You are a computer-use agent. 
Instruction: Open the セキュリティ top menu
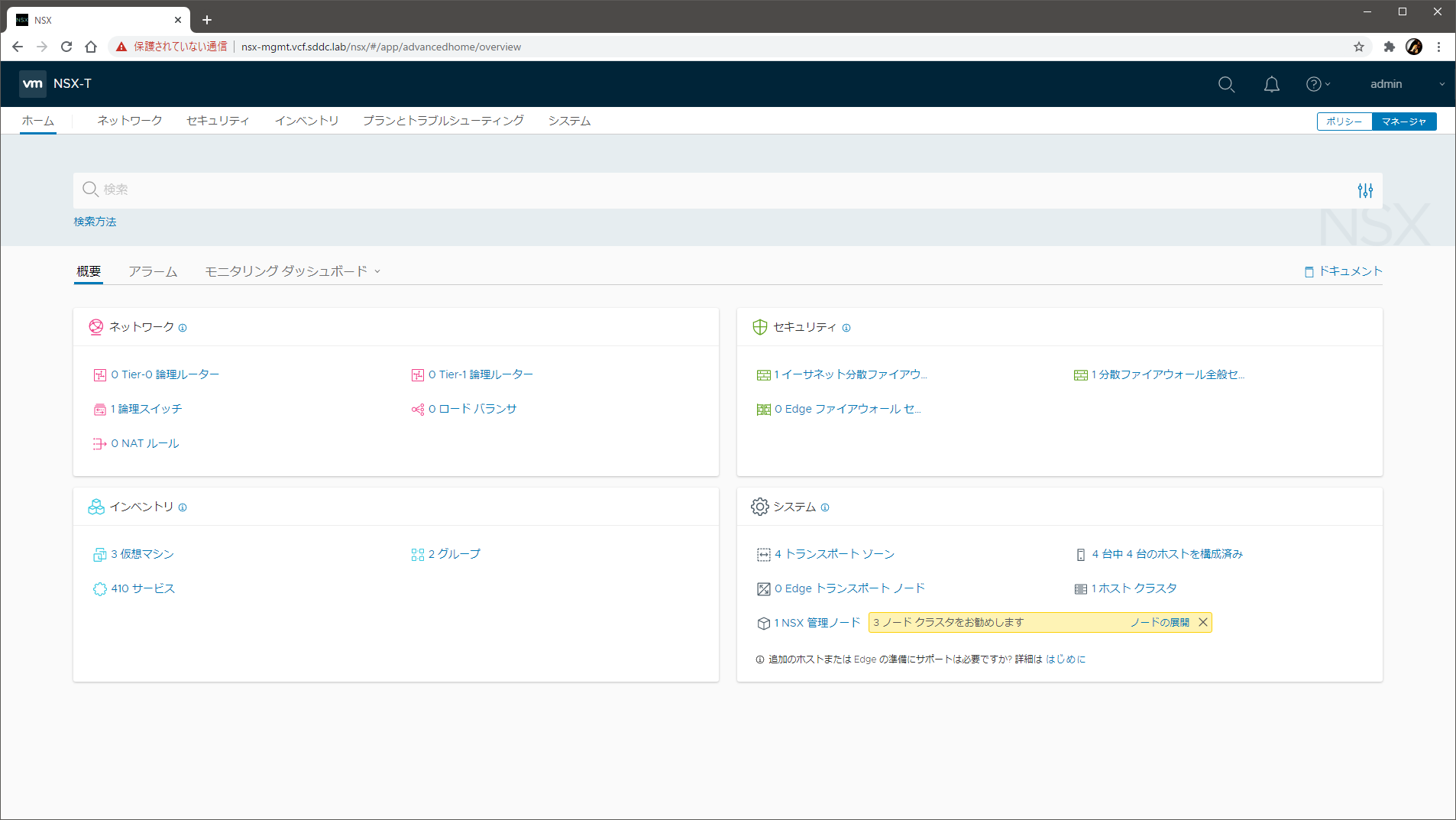(218, 121)
